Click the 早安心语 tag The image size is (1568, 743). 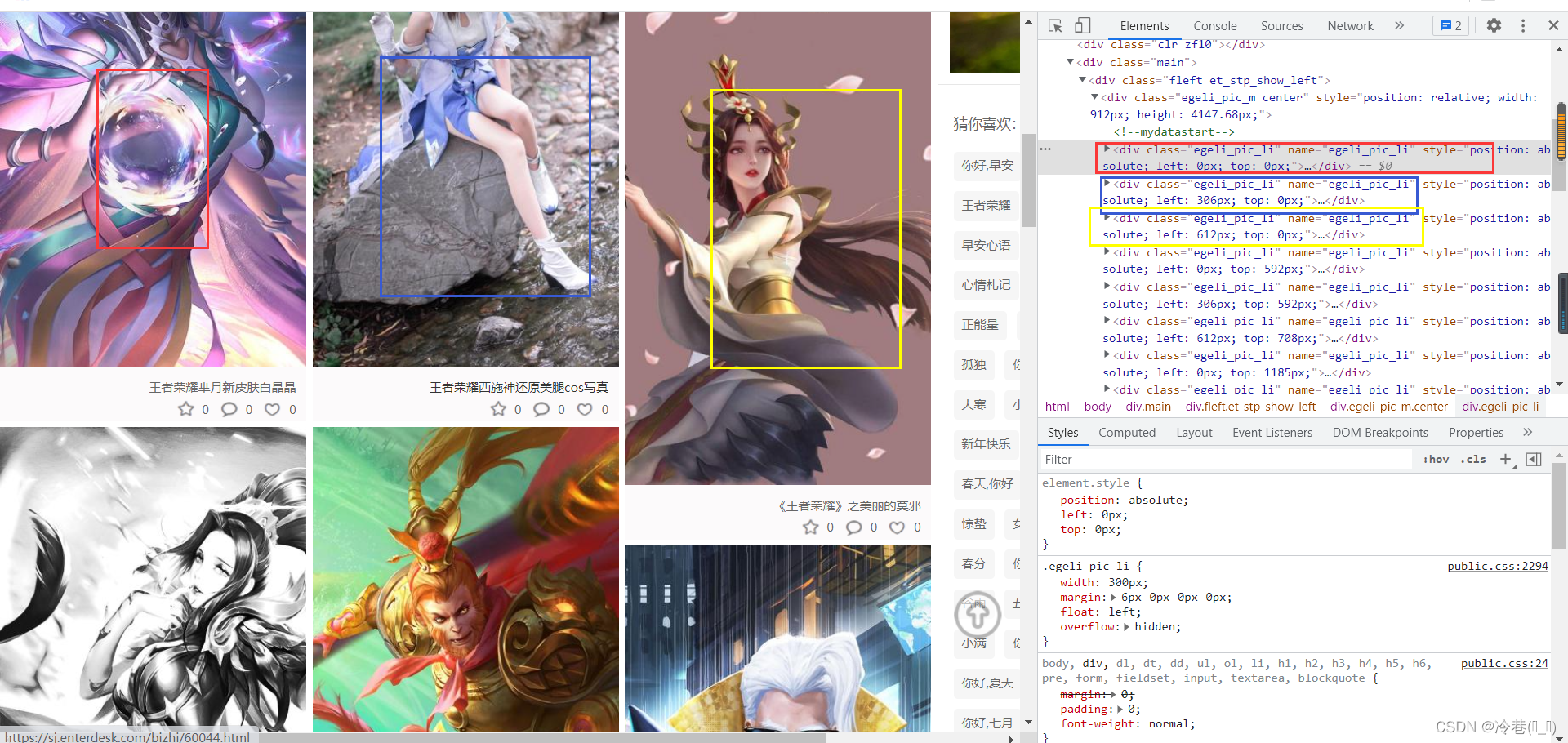986,245
